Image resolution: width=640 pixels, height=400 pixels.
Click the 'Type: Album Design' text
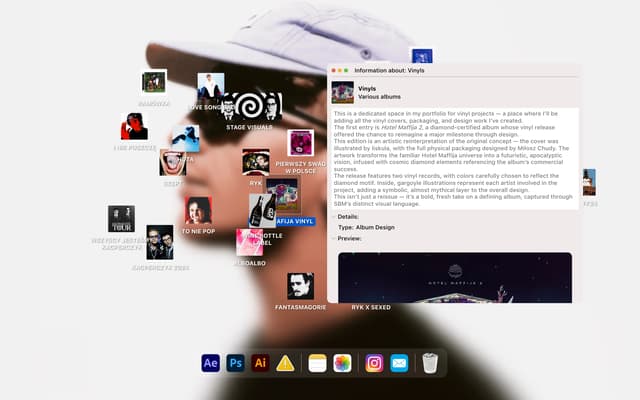(367, 227)
